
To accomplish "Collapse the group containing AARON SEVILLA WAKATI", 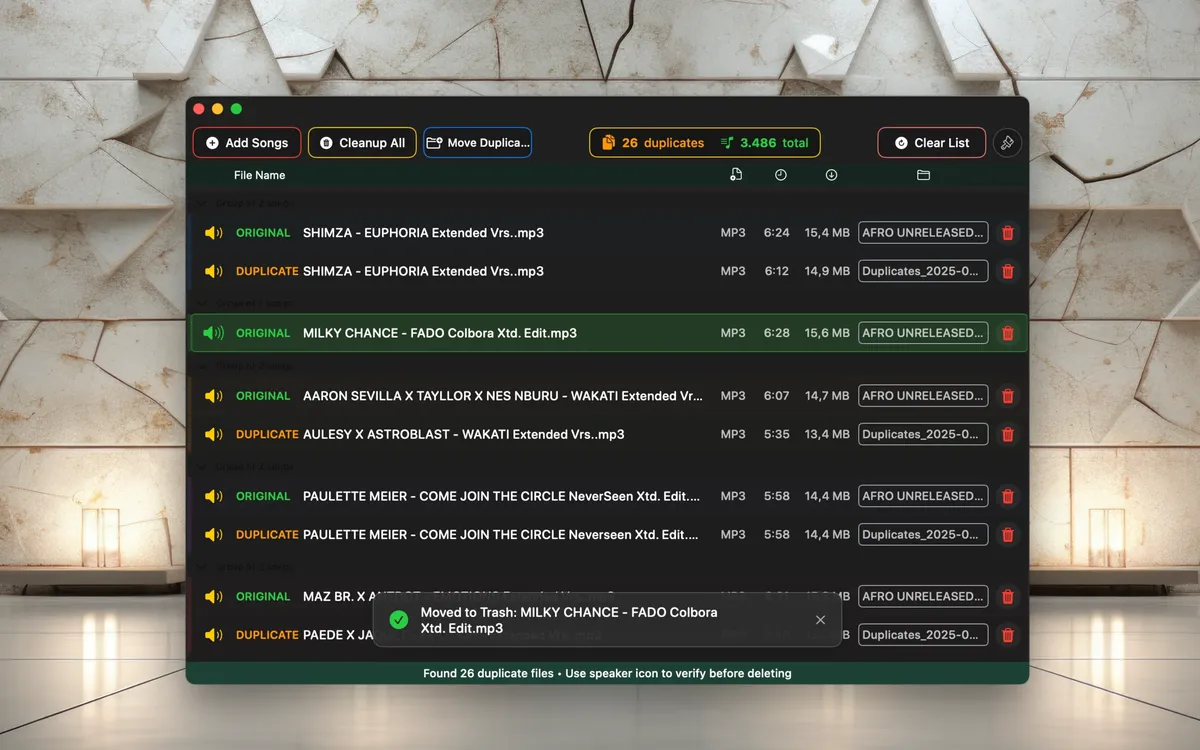I will tap(201, 366).
